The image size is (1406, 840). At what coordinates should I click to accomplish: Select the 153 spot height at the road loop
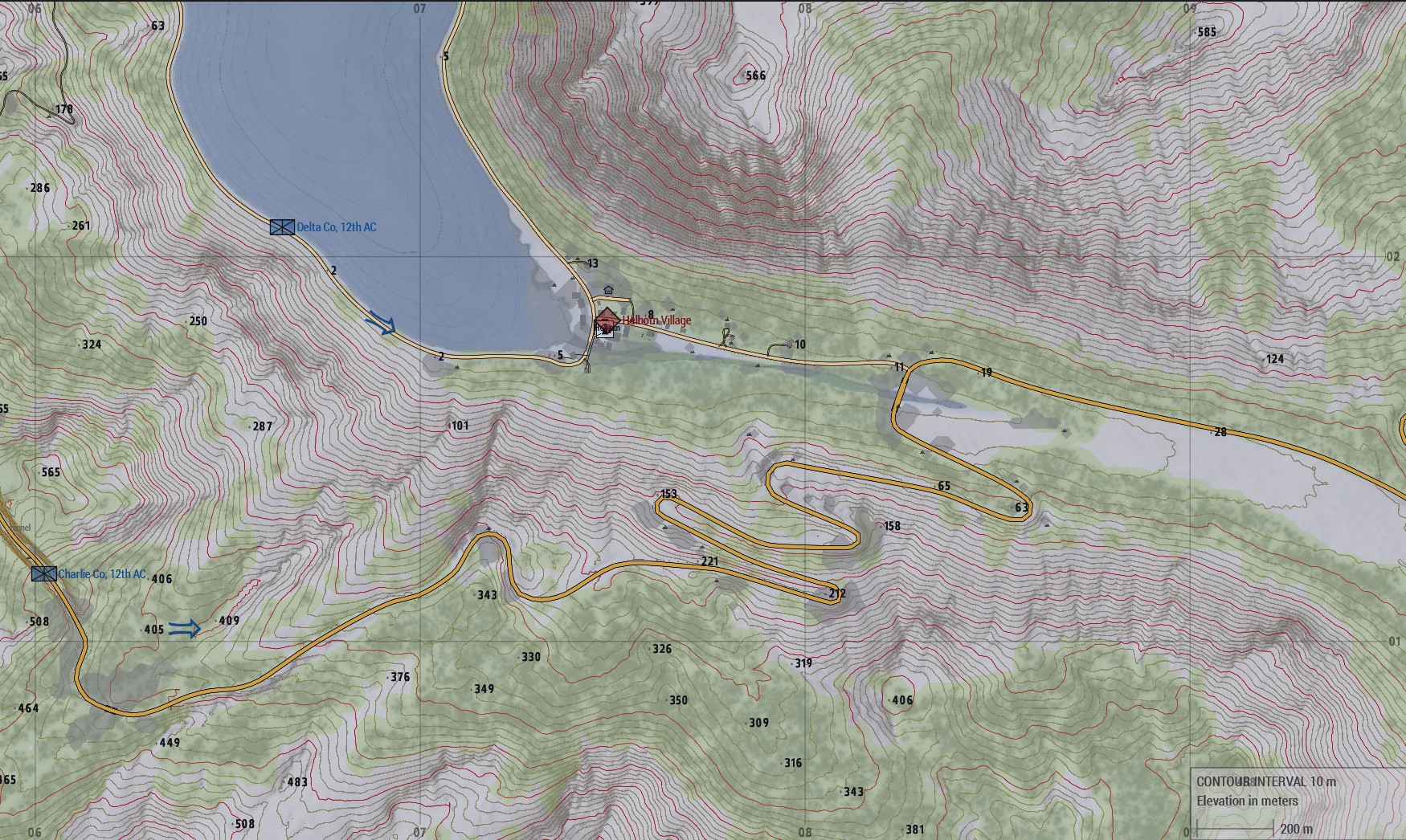668,495
